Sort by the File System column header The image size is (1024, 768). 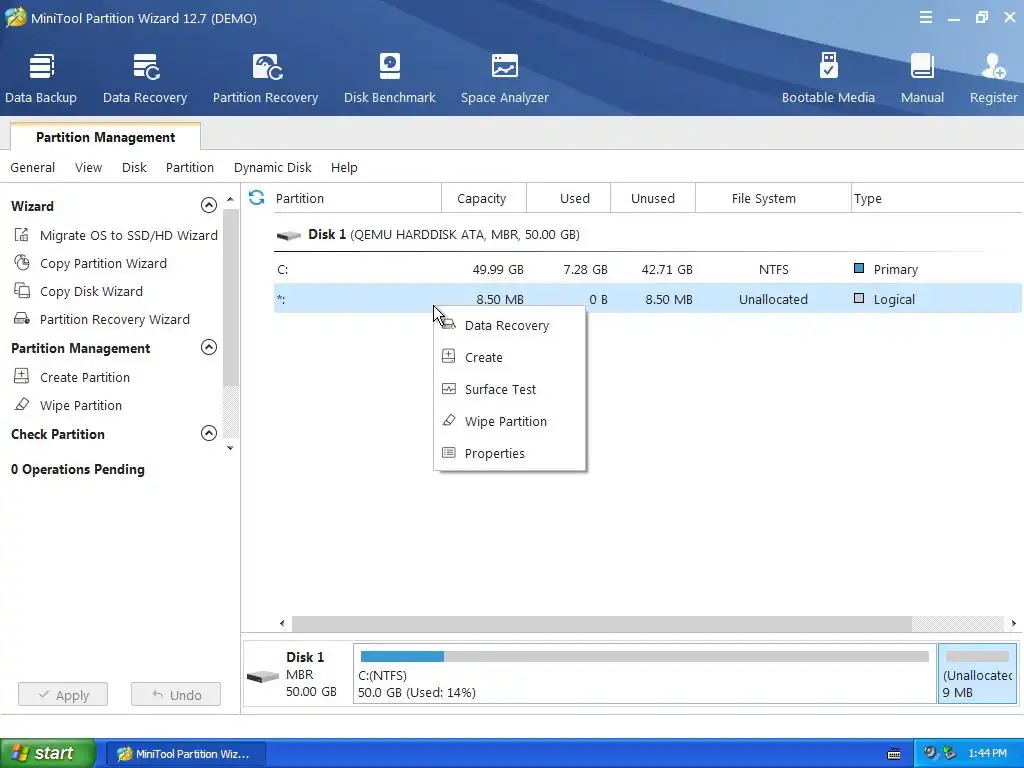(773, 198)
